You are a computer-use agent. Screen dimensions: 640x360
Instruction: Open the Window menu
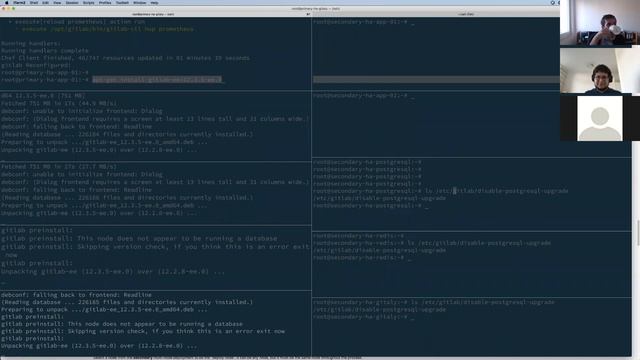(139, 2)
